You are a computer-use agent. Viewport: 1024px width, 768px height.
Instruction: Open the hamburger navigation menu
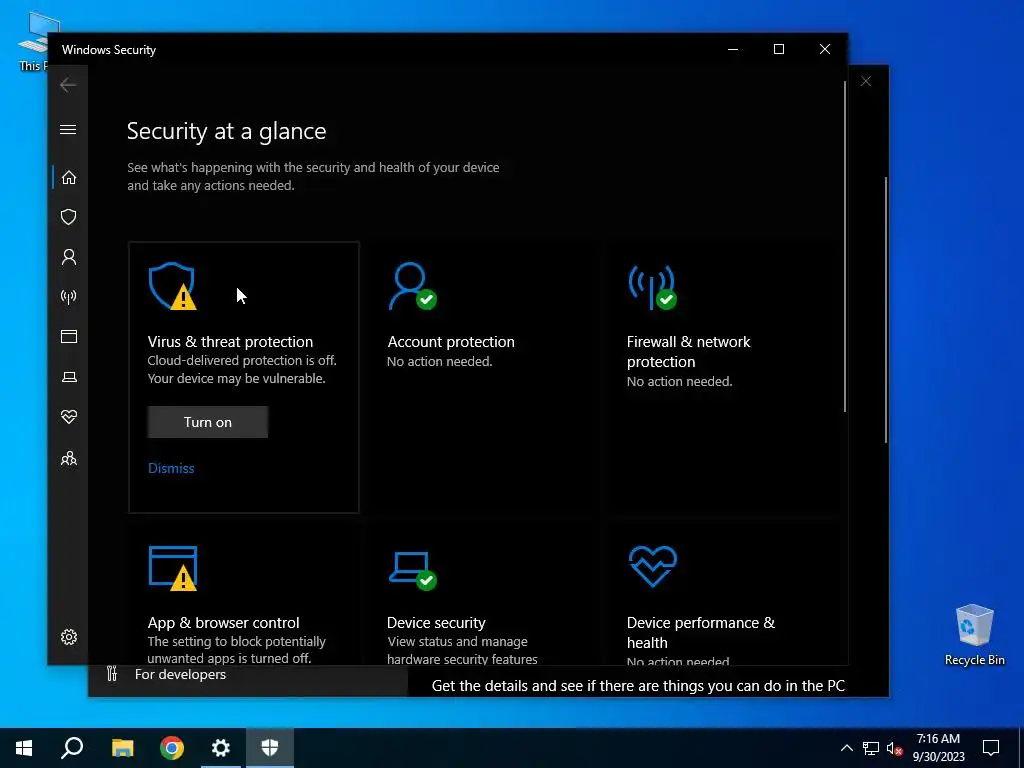(68, 129)
